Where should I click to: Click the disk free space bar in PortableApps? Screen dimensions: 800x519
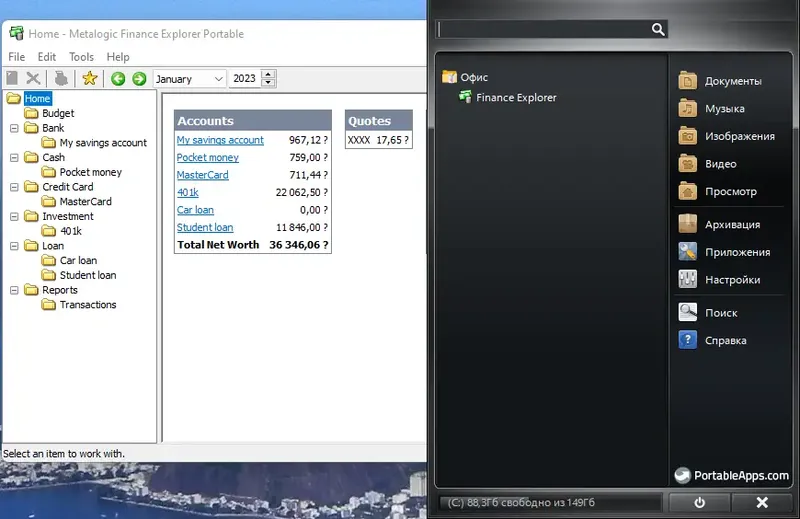click(x=550, y=503)
